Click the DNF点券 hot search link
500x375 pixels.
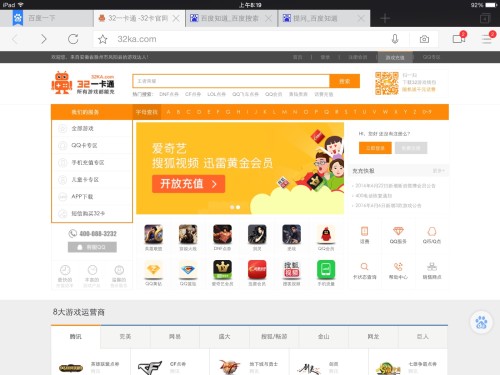(x=169, y=94)
